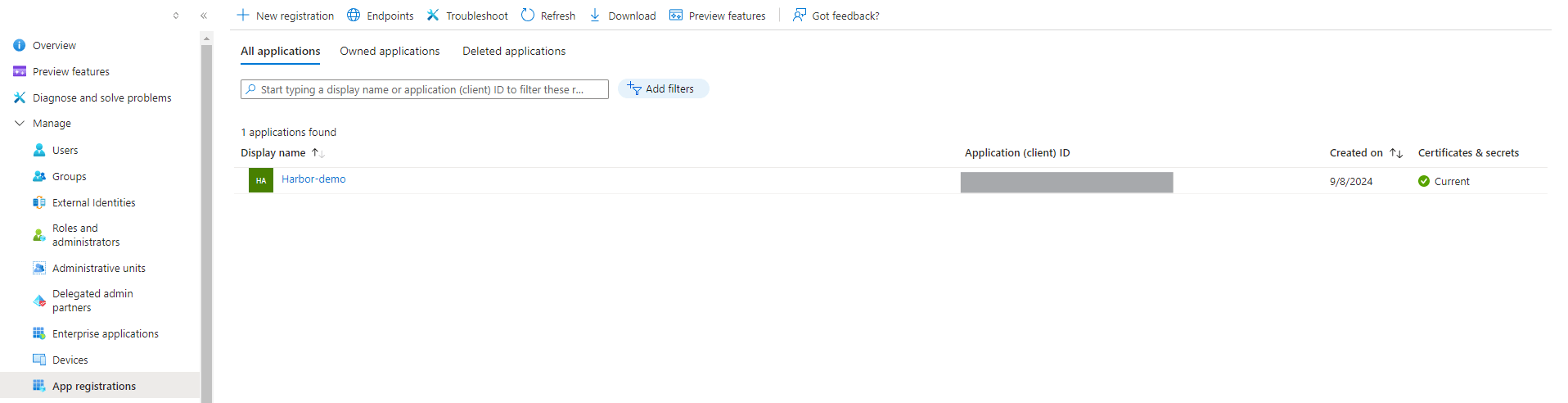Click the Overview info icon
The image size is (1568, 403).
tap(20, 45)
